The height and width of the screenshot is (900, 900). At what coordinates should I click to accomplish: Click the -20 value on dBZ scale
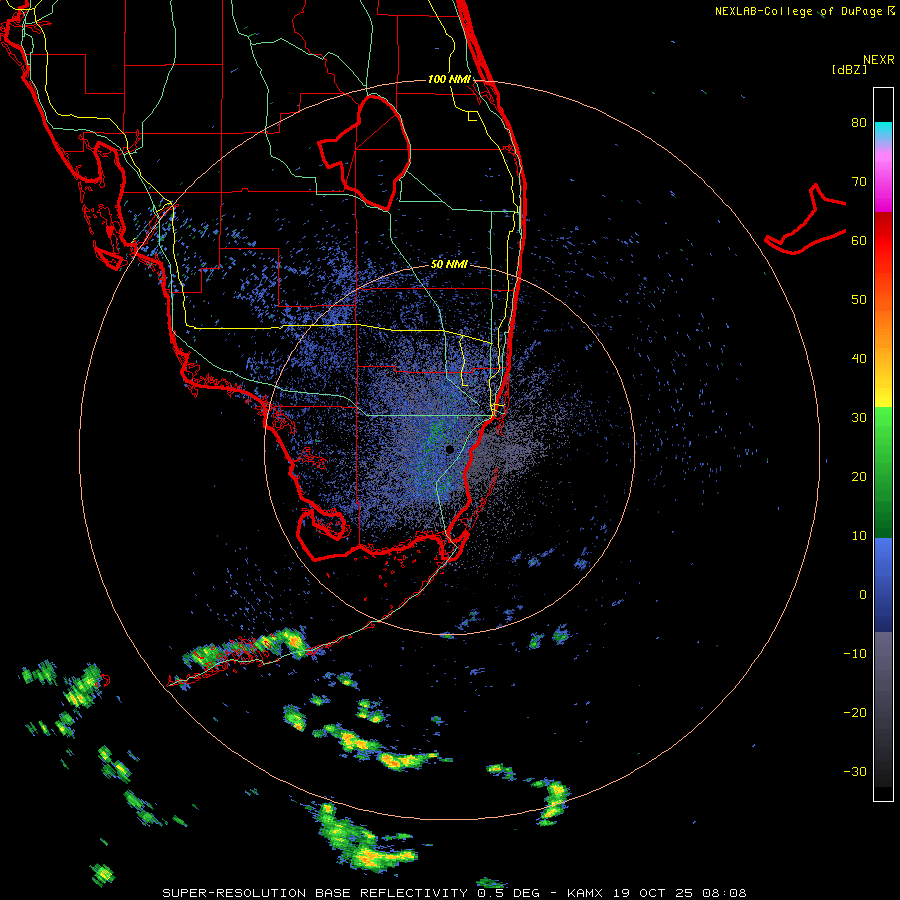click(855, 713)
